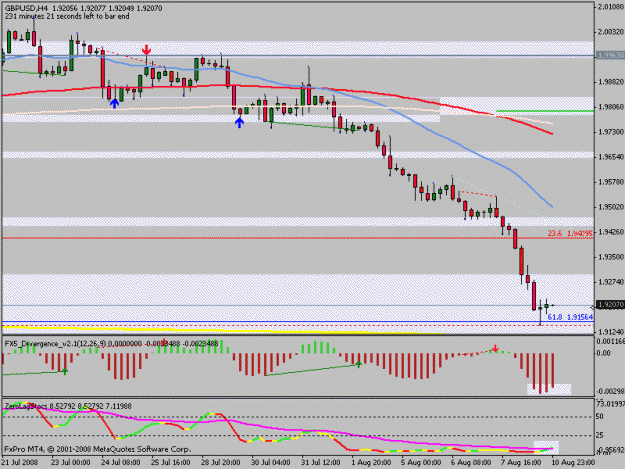
Task: Click the '28 Jul 20:00' time label
Action: (x=221, y=463)
